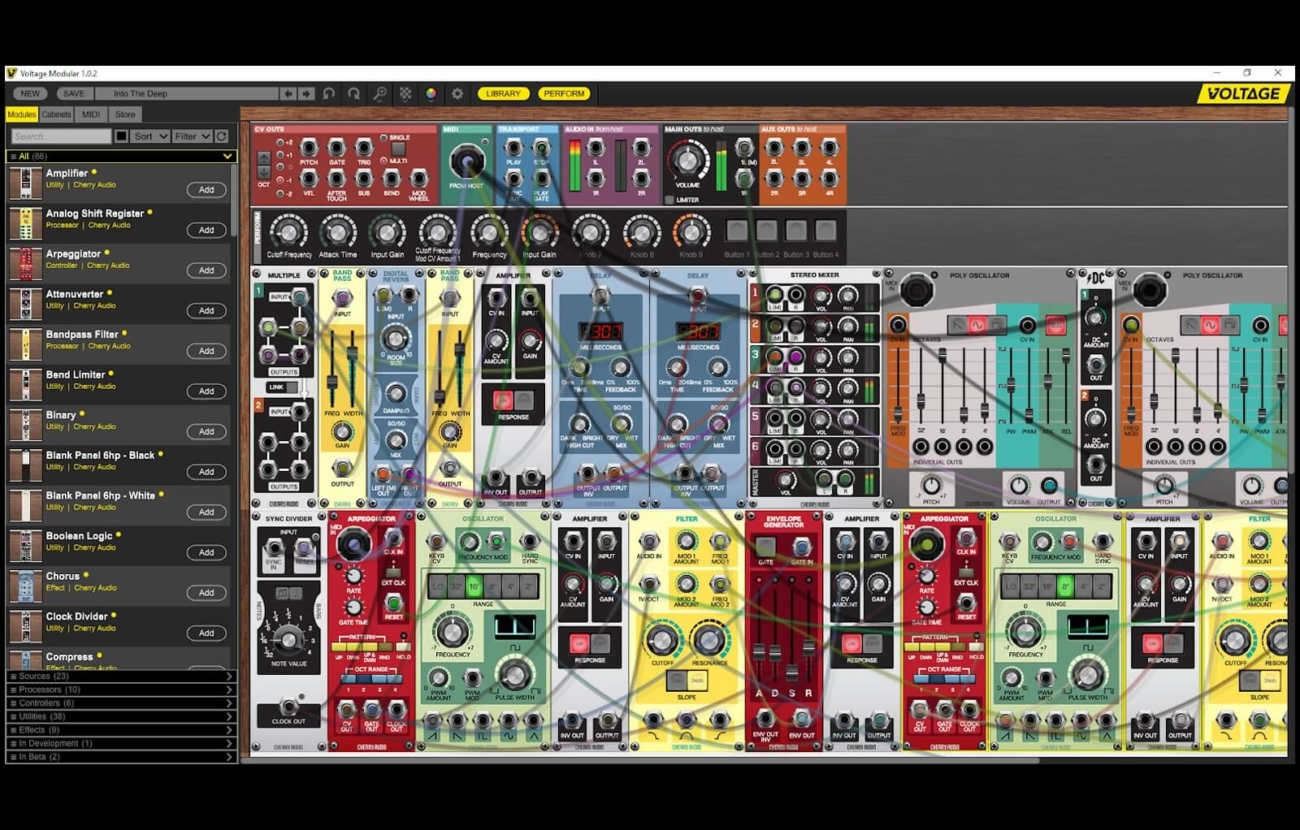Viewport: 1300px width, 830px height.
Task: Add the Amplifier module
Action: point(206,190)
